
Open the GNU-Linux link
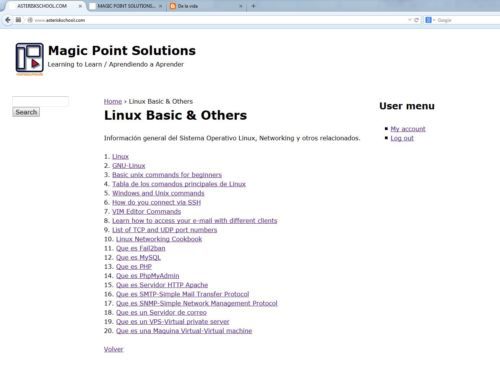pos(129,166)
